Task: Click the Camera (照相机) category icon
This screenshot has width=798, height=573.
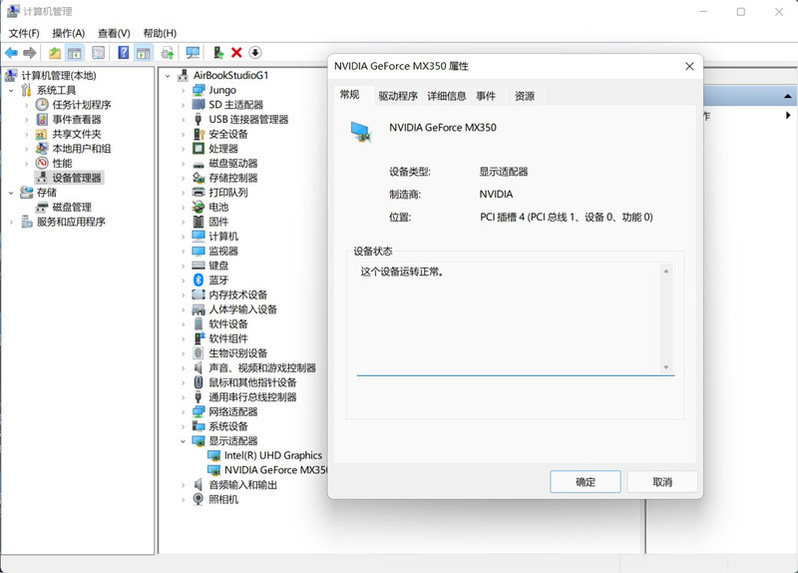Action: [x=198, y=499]
